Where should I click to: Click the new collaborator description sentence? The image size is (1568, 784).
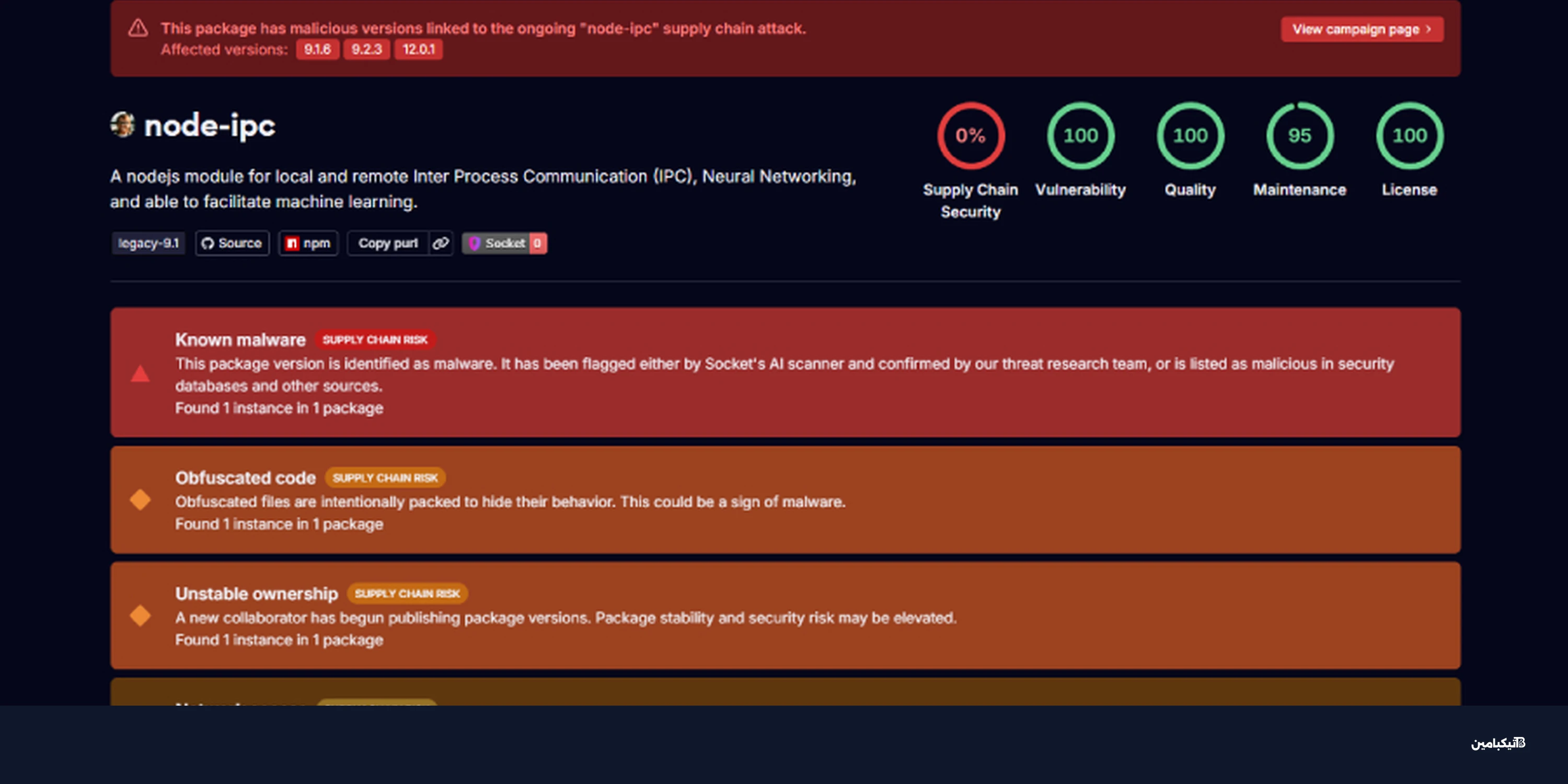pos(566,618)
